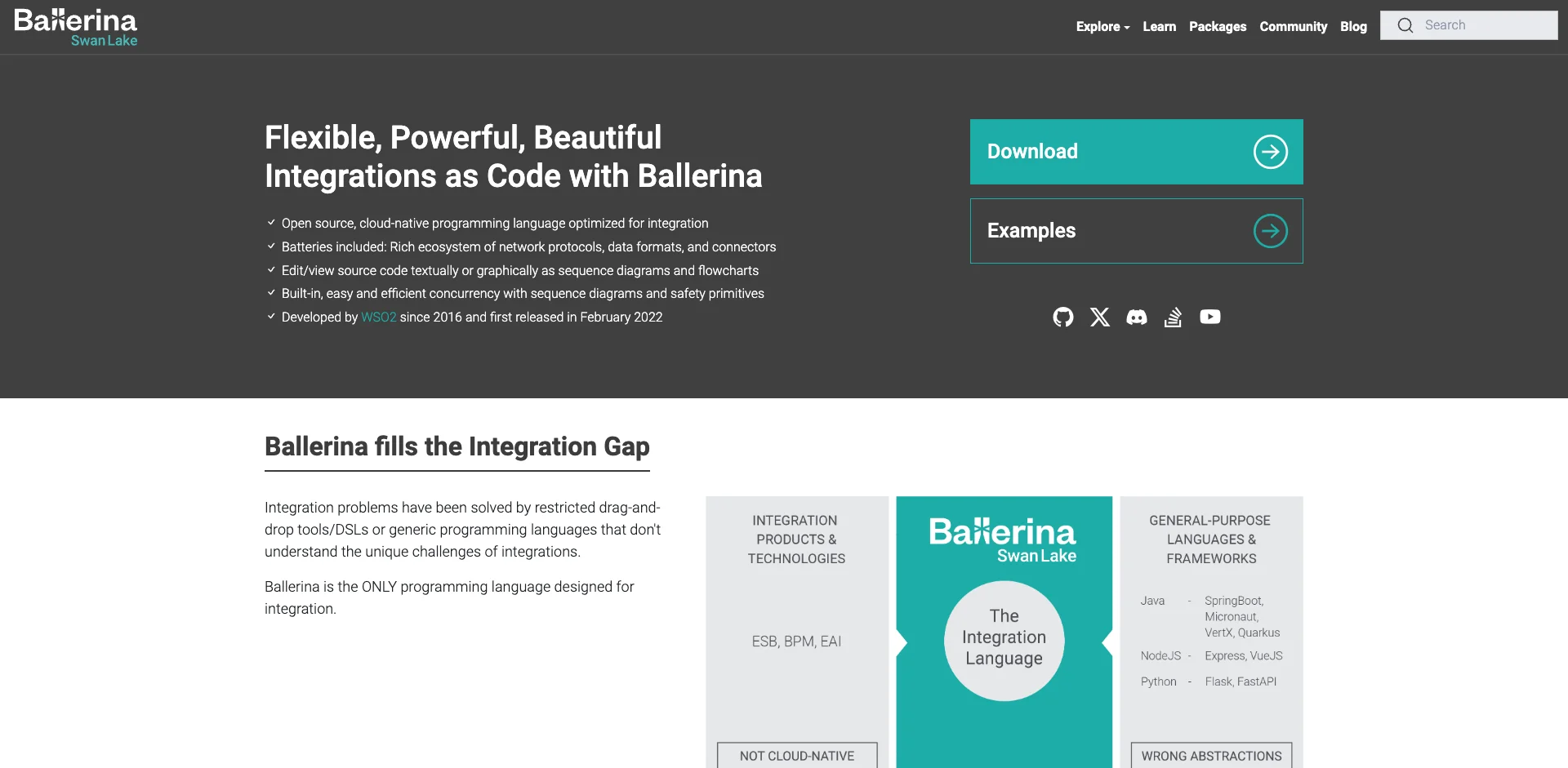
Task: Click 'The Integration Language' circle
Action: [x=1004, y=641]
